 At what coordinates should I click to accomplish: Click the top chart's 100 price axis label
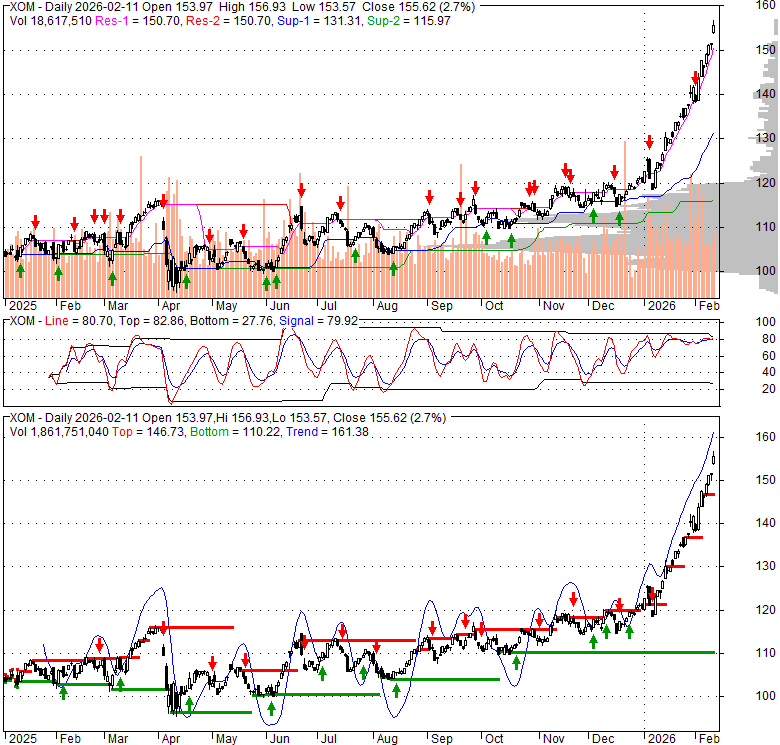[x=766, y=271]
